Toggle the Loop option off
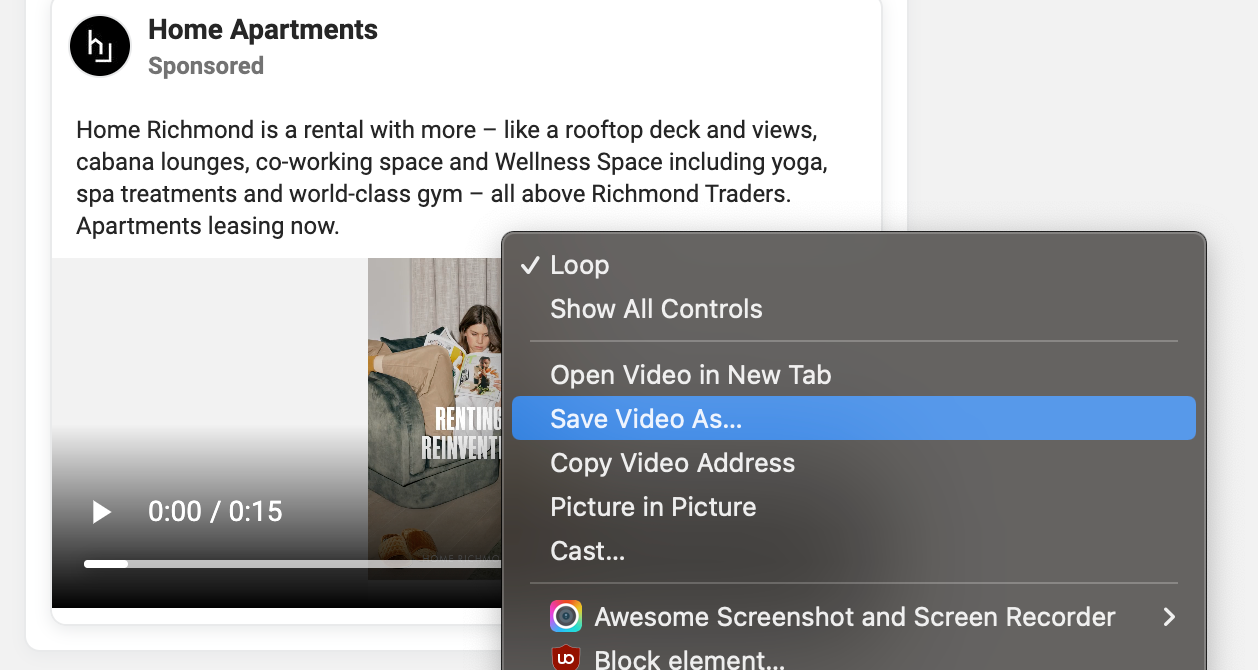This screenshot has height=670, width=1258. [579, 265]
